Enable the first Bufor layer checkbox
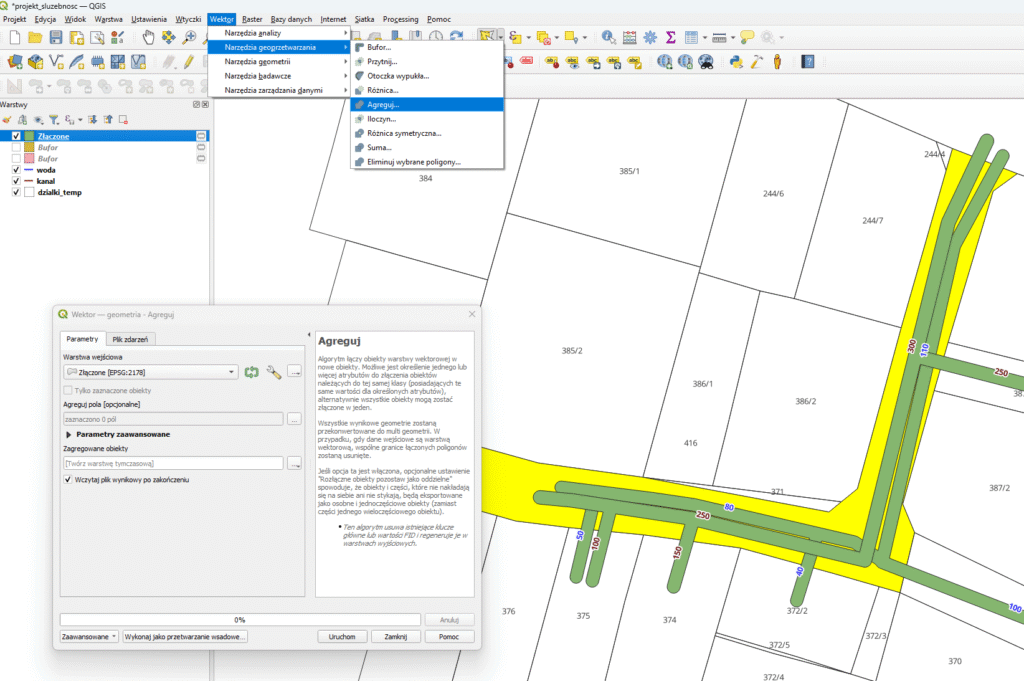The image size is (1024, 681). 15,147
